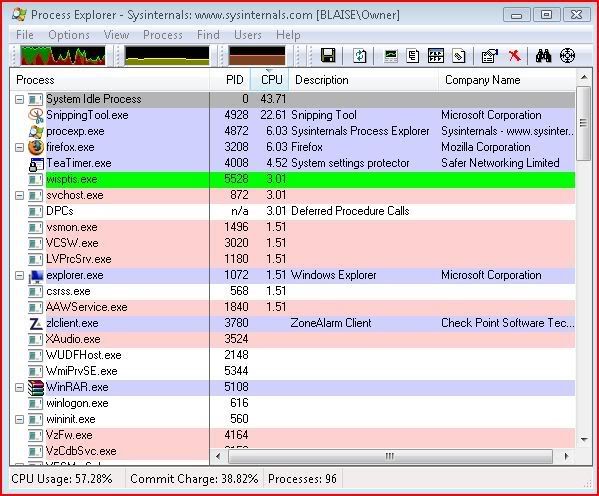Click the vertical scrollbar thumb
This screenshot has width=599, height=496.
coord(583,124)
